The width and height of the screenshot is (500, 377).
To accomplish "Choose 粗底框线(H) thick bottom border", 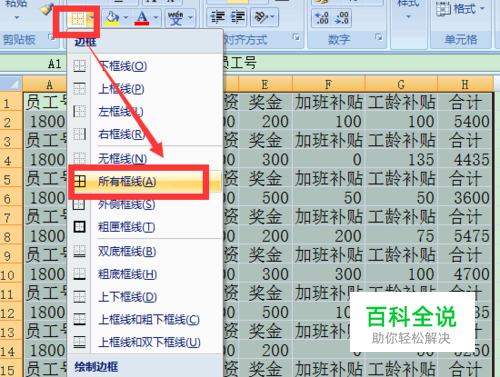I will [145, 274].
